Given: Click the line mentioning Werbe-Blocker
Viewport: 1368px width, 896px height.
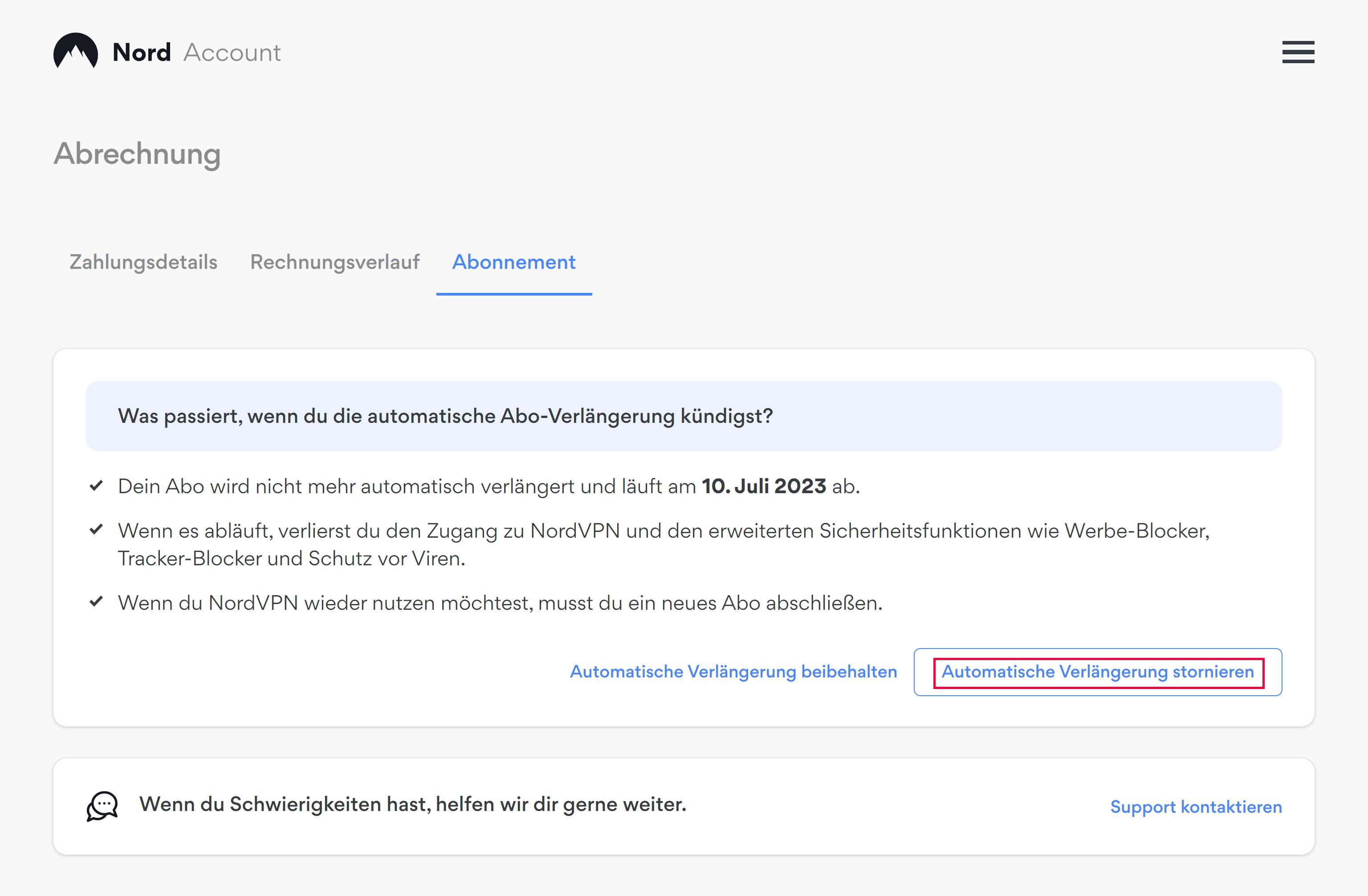Looking at the screenshot, I should [x=664, y=544].
